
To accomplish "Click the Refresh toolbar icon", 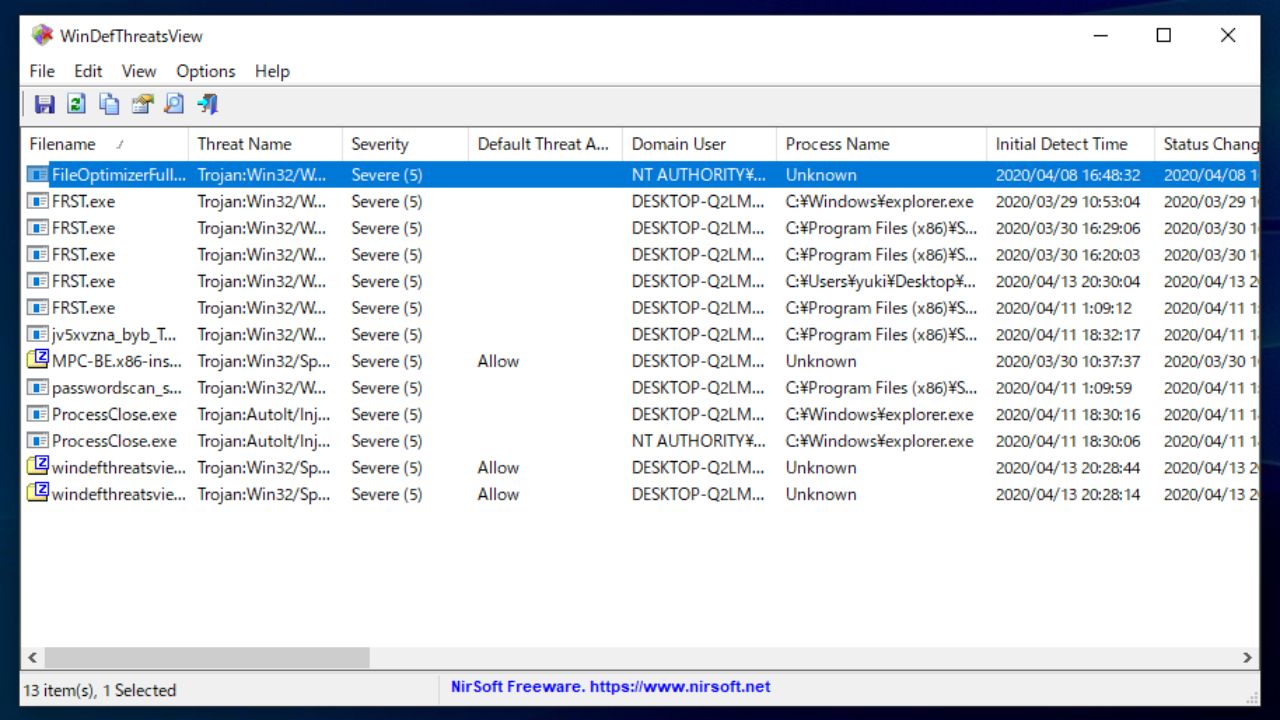I will pyautogui.click(x=76, y=104).
